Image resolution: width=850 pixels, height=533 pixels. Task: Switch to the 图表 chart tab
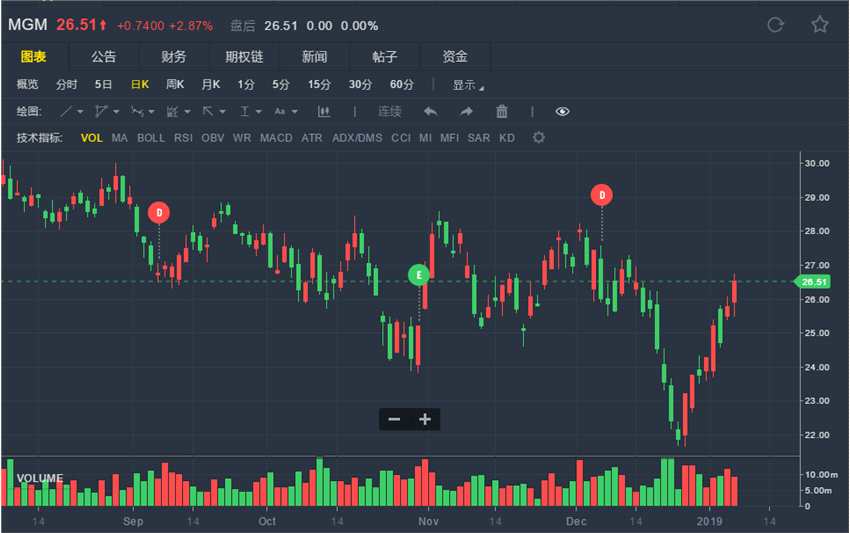click(34, 56)
